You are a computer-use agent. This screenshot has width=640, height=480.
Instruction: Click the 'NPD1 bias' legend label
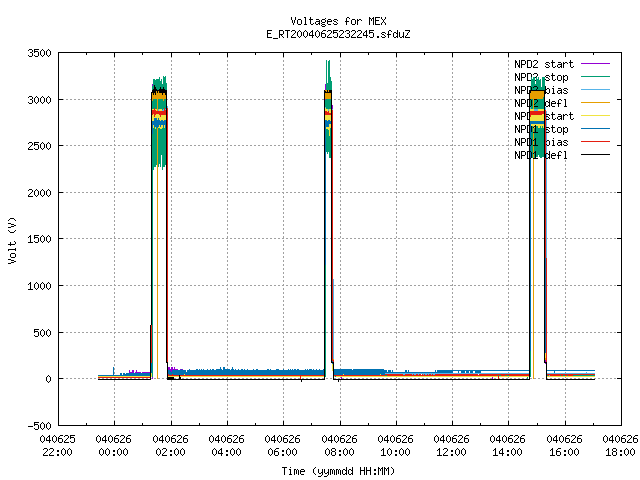541,142
